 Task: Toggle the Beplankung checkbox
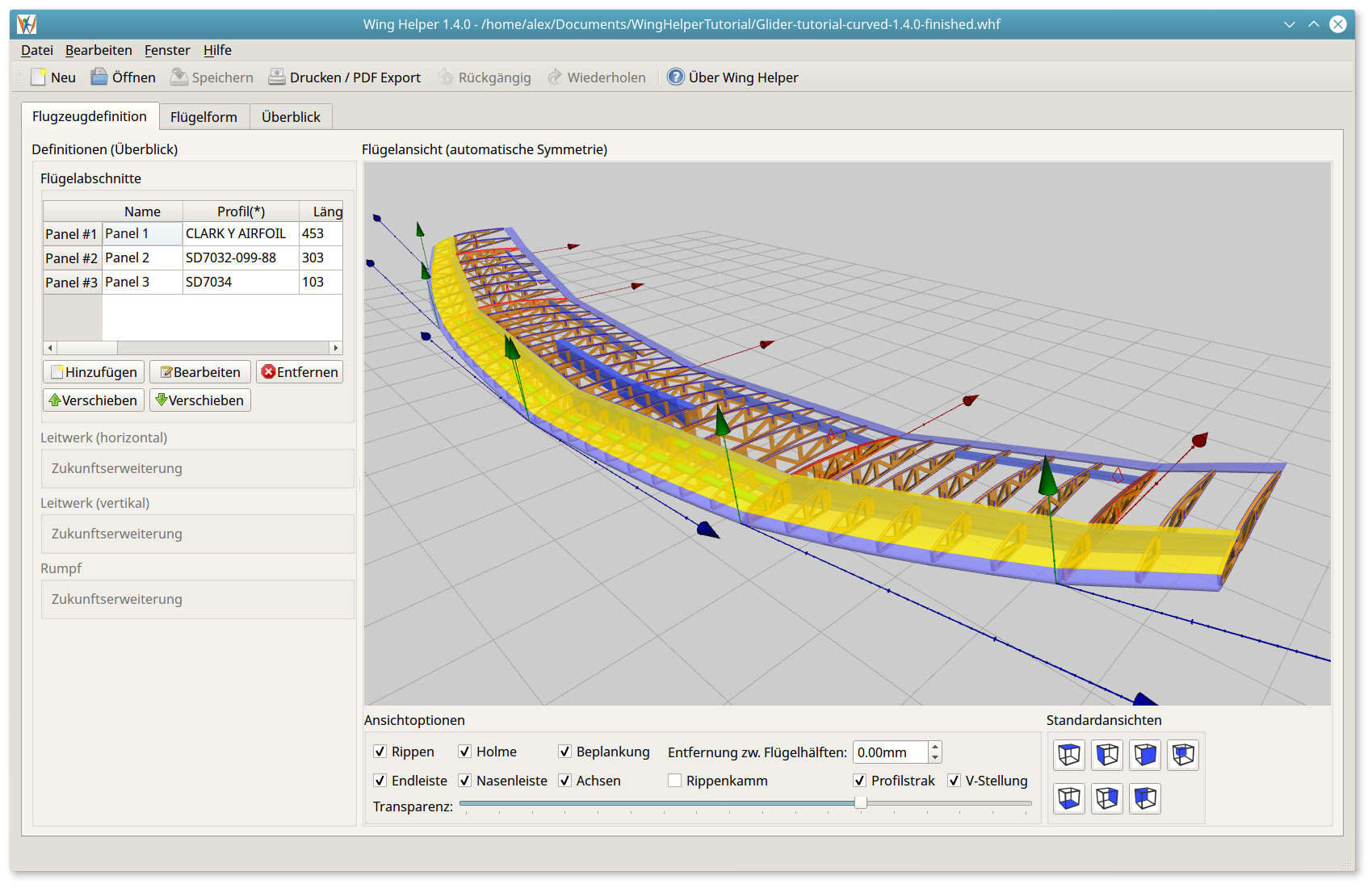[564, 752]
